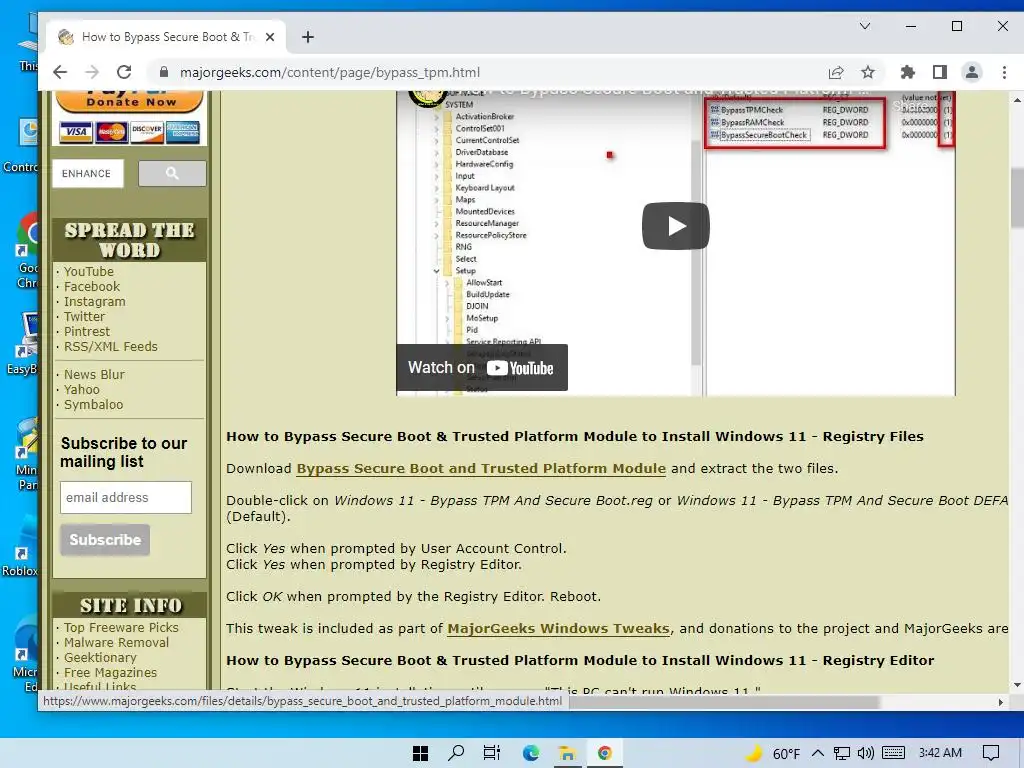Open the Windows Start menu

421,753
